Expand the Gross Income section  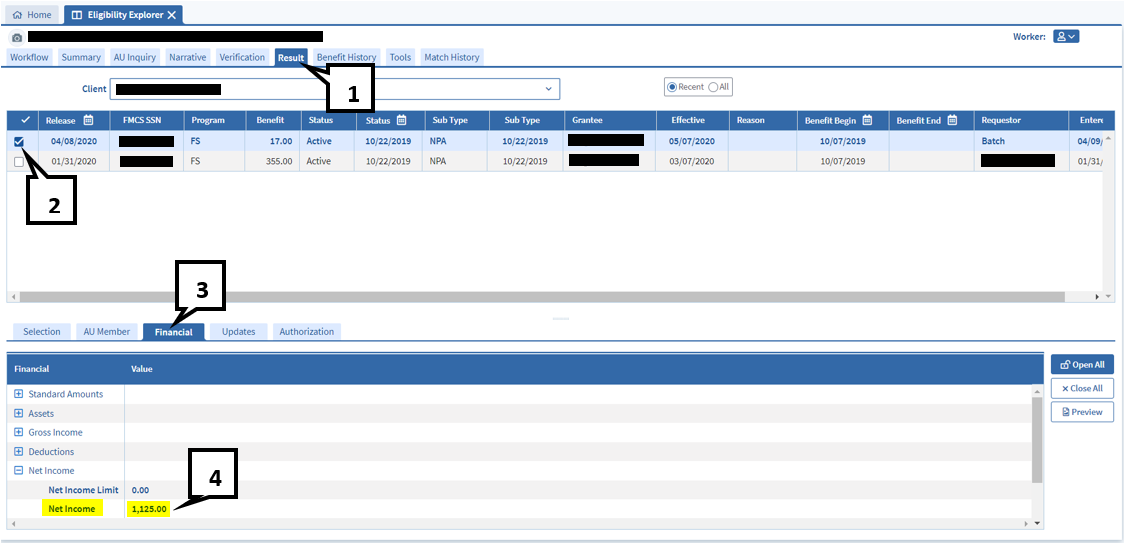(19, 433)
